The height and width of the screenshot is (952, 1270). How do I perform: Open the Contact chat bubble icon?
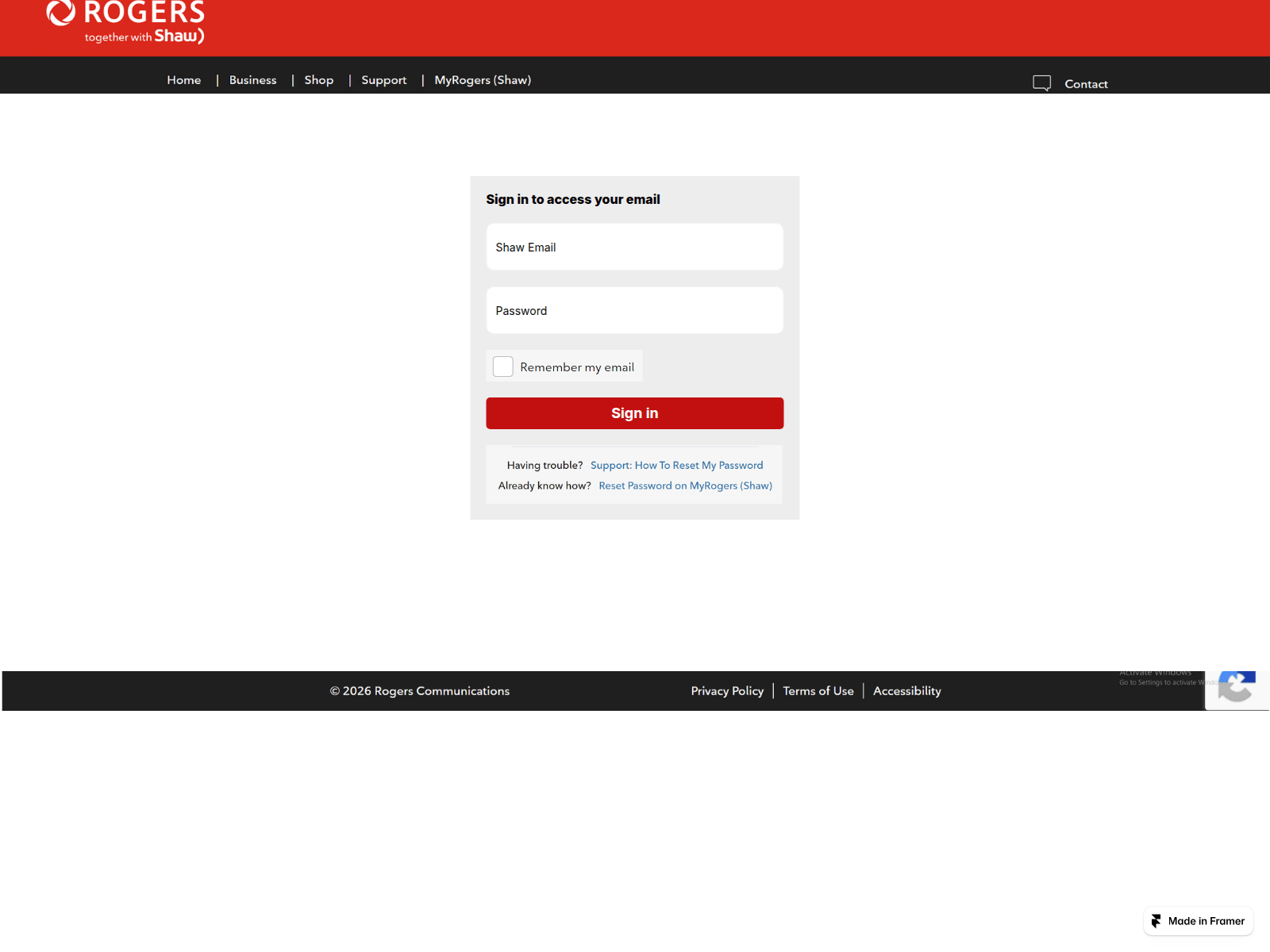coord(1041,83)
